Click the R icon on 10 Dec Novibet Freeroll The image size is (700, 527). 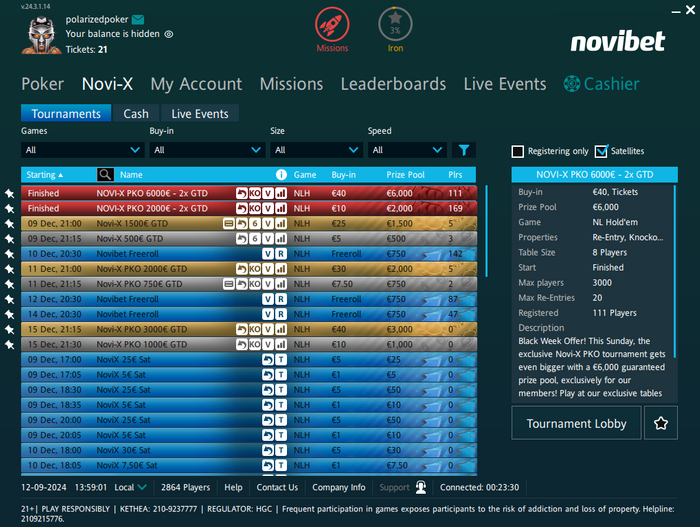point(280,254)
